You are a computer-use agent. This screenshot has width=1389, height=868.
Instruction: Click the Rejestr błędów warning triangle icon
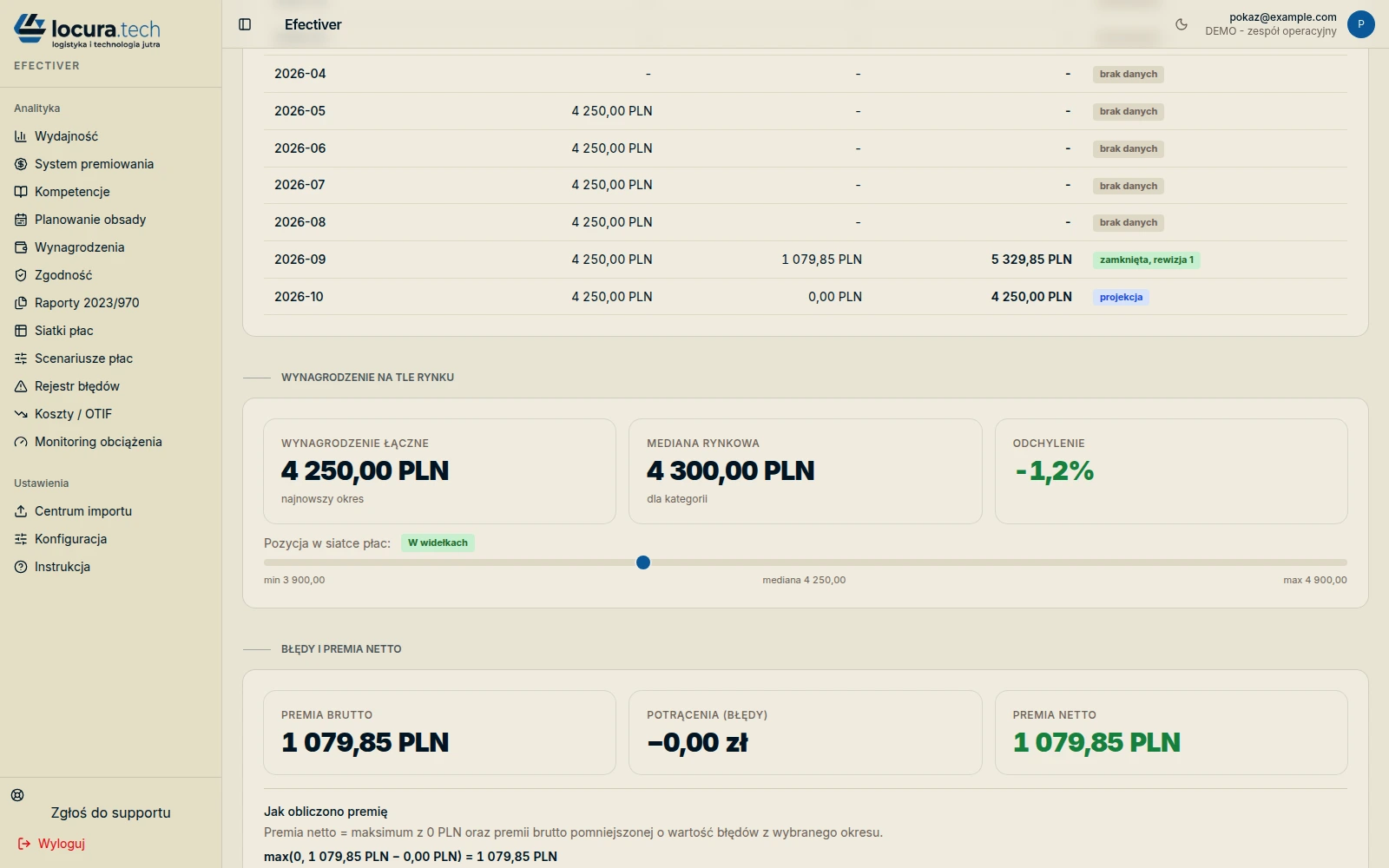(21, 386)
